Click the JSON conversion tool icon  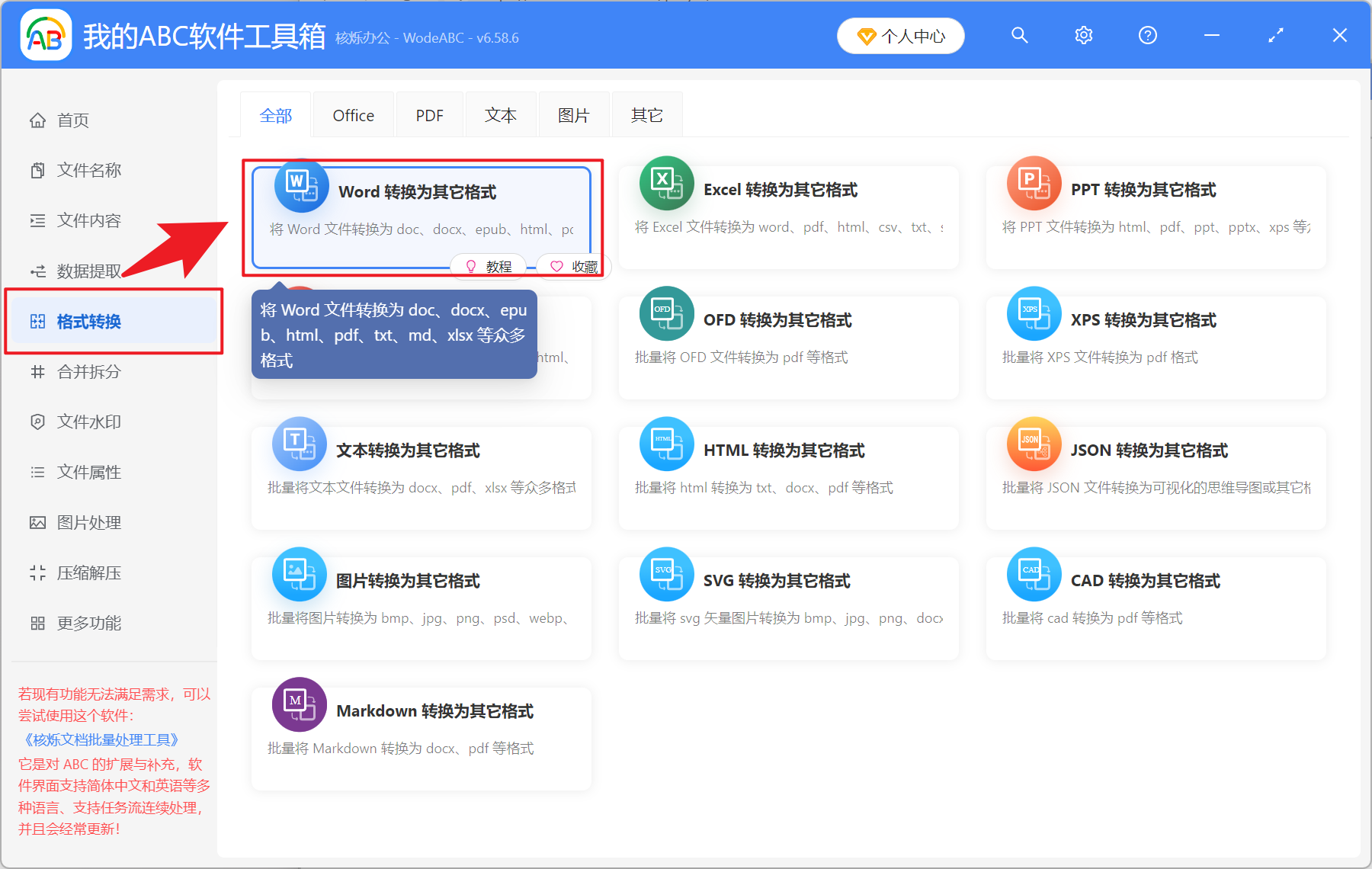click(x=1034, y=444)
